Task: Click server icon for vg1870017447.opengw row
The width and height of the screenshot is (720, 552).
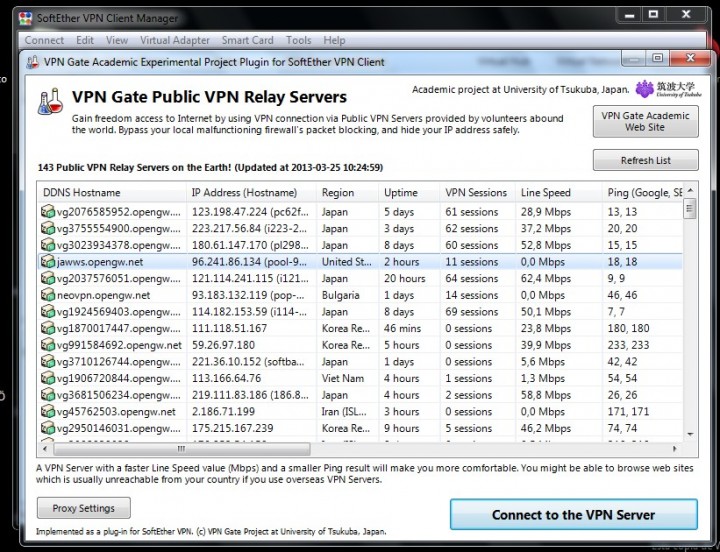Action: click(48, 328)
